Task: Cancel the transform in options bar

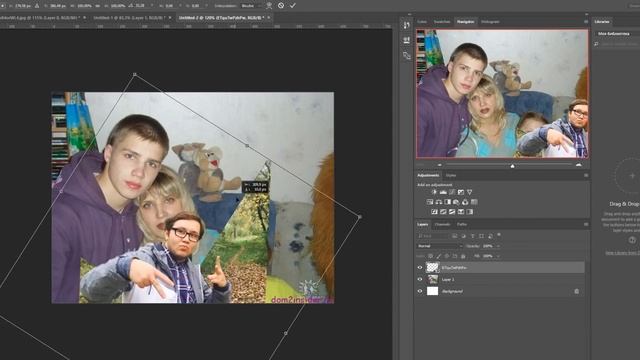Action: pos(281,6)
